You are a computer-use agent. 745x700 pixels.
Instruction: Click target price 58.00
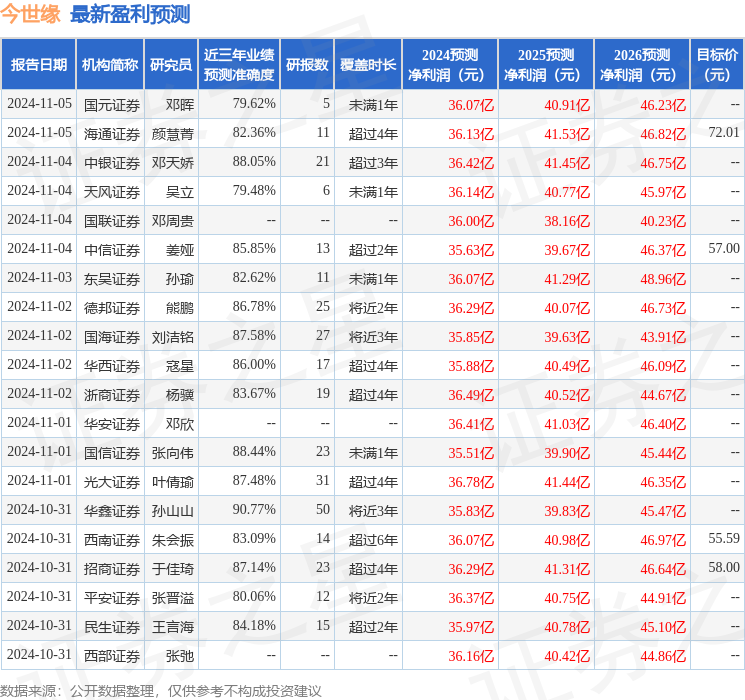tap(724, 567)
